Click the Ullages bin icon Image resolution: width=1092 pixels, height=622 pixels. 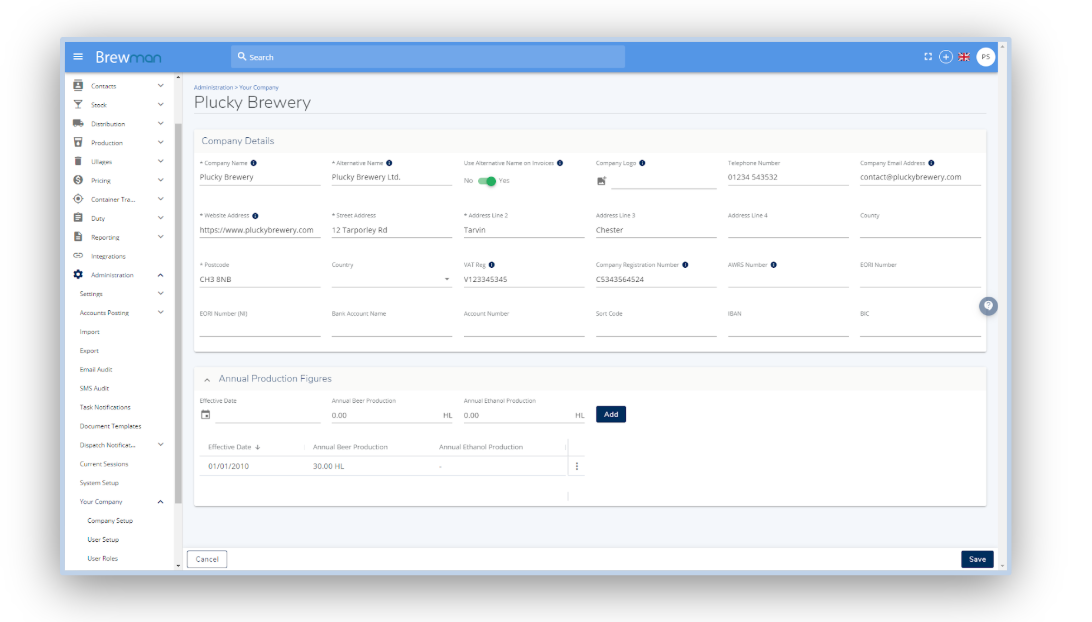pos(78,161)
